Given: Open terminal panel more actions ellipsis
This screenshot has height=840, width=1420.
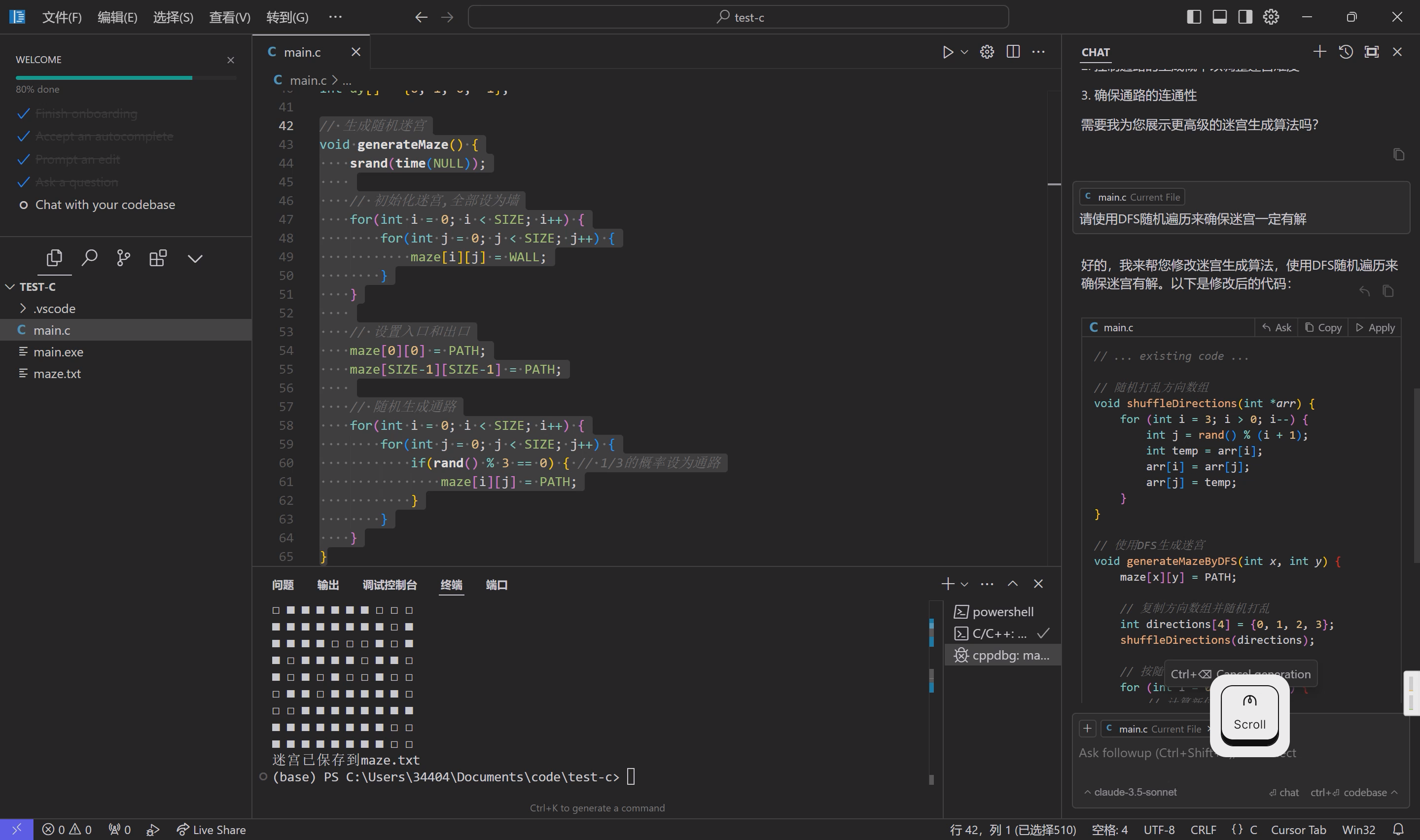Looking at the screenshot, I should [987, 584].
